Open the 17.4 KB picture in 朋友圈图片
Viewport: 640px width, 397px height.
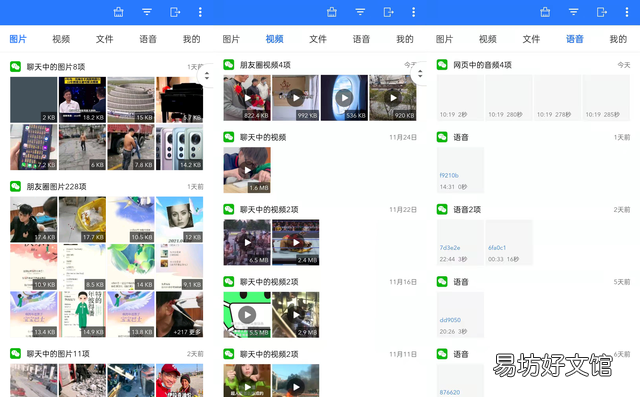33,220
